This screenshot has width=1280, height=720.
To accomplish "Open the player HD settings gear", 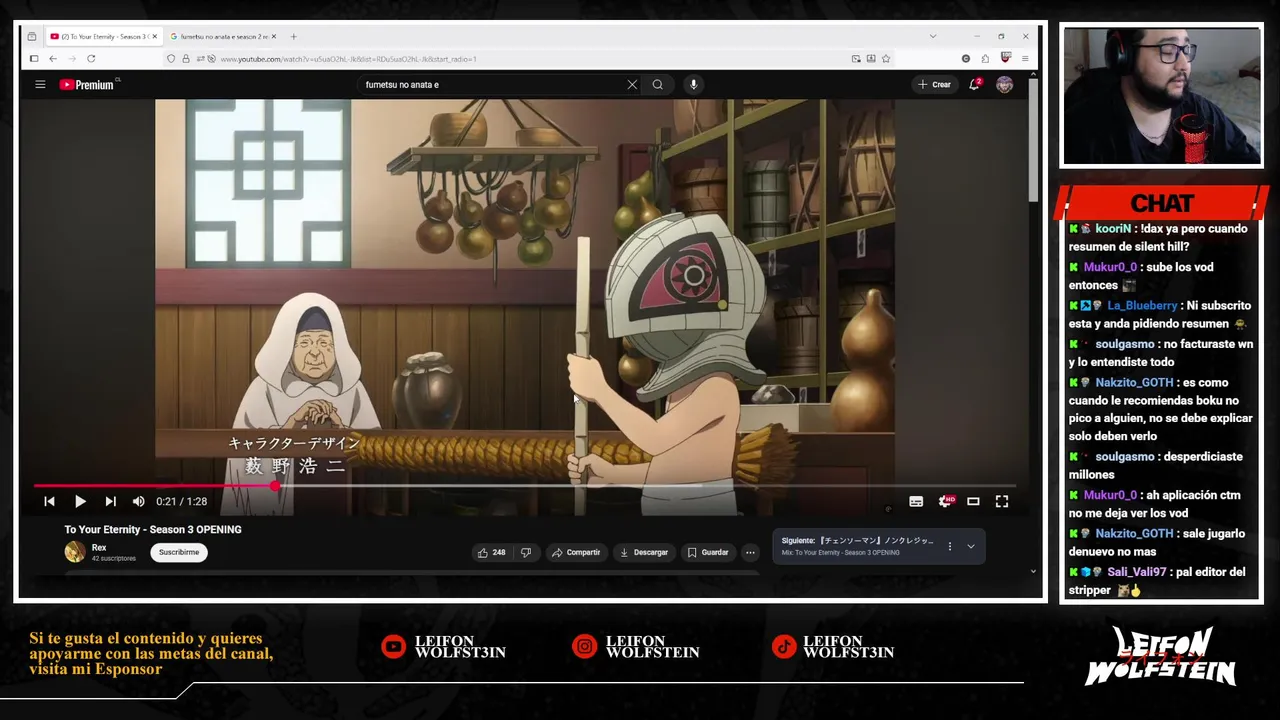I will click(x=945, y=501).
